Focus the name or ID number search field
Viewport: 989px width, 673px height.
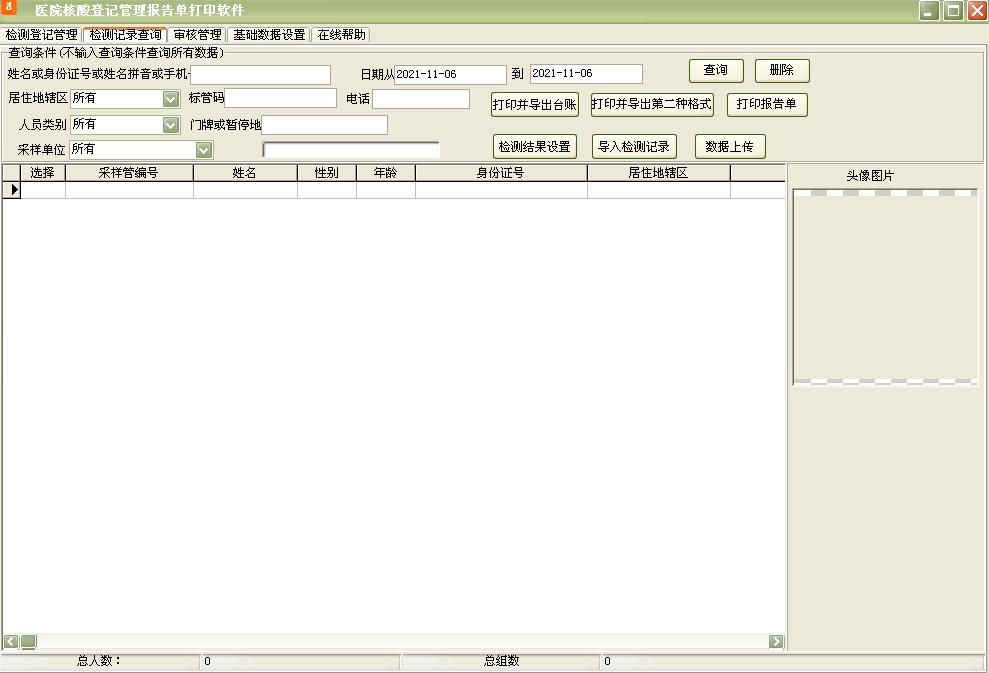coord(260,74)
